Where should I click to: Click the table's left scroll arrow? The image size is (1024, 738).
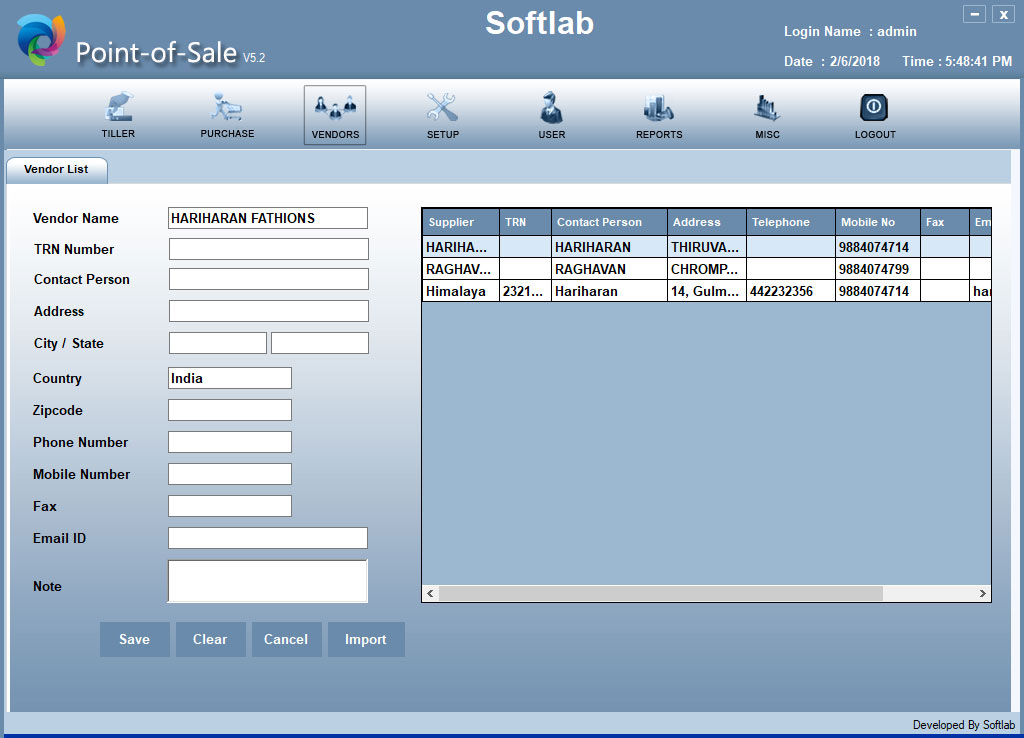point(431,594)
